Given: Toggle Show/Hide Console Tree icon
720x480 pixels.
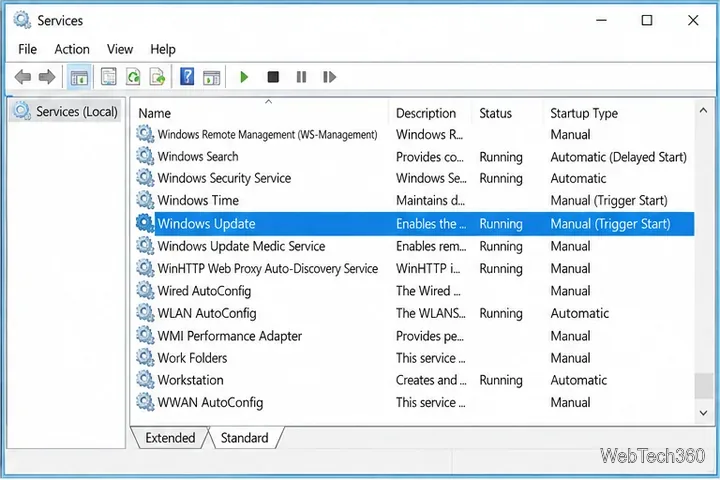Looking at the screenshot, I should (79, 77).
